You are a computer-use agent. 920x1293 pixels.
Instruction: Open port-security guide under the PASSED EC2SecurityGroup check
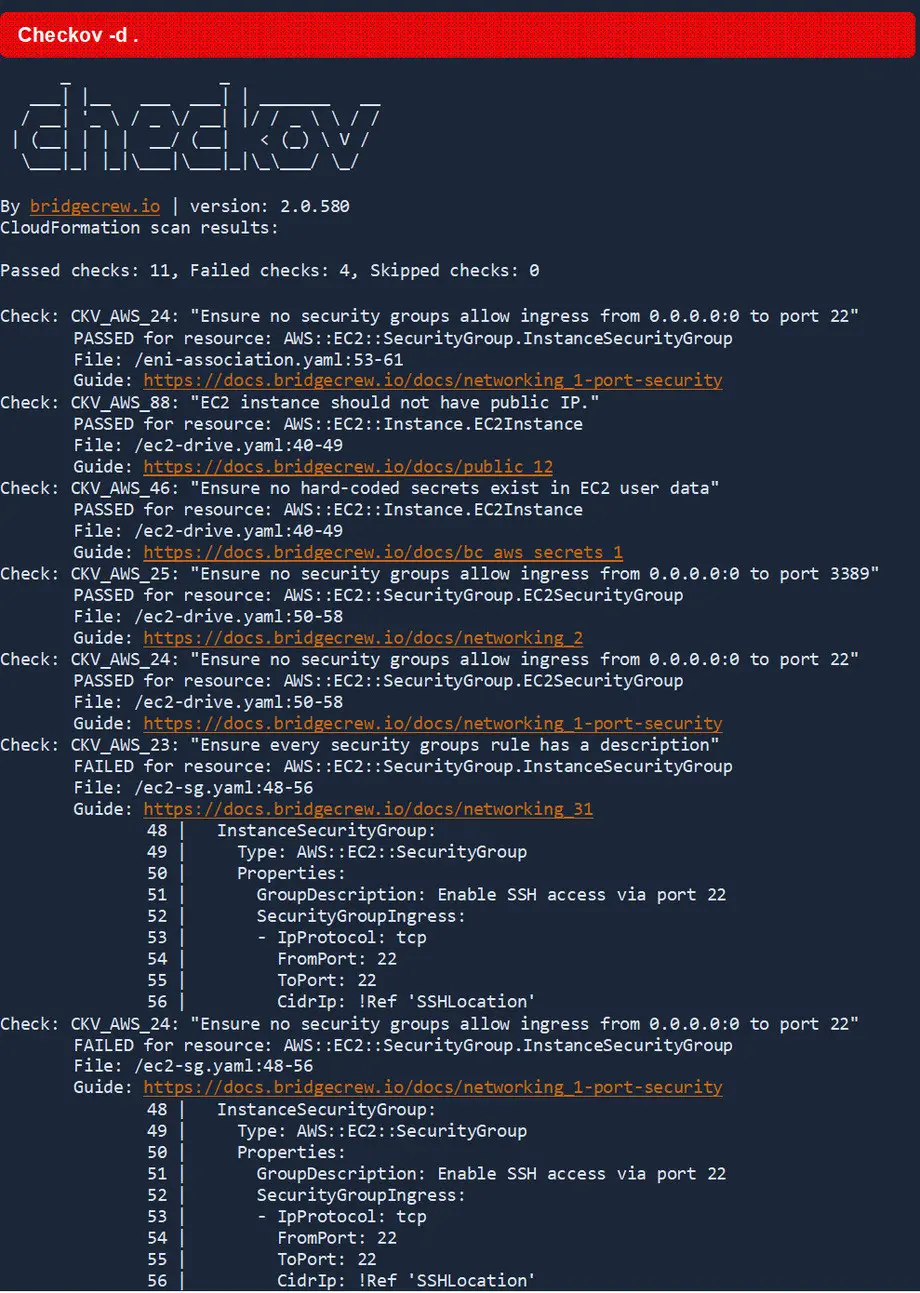pos(432,723)
